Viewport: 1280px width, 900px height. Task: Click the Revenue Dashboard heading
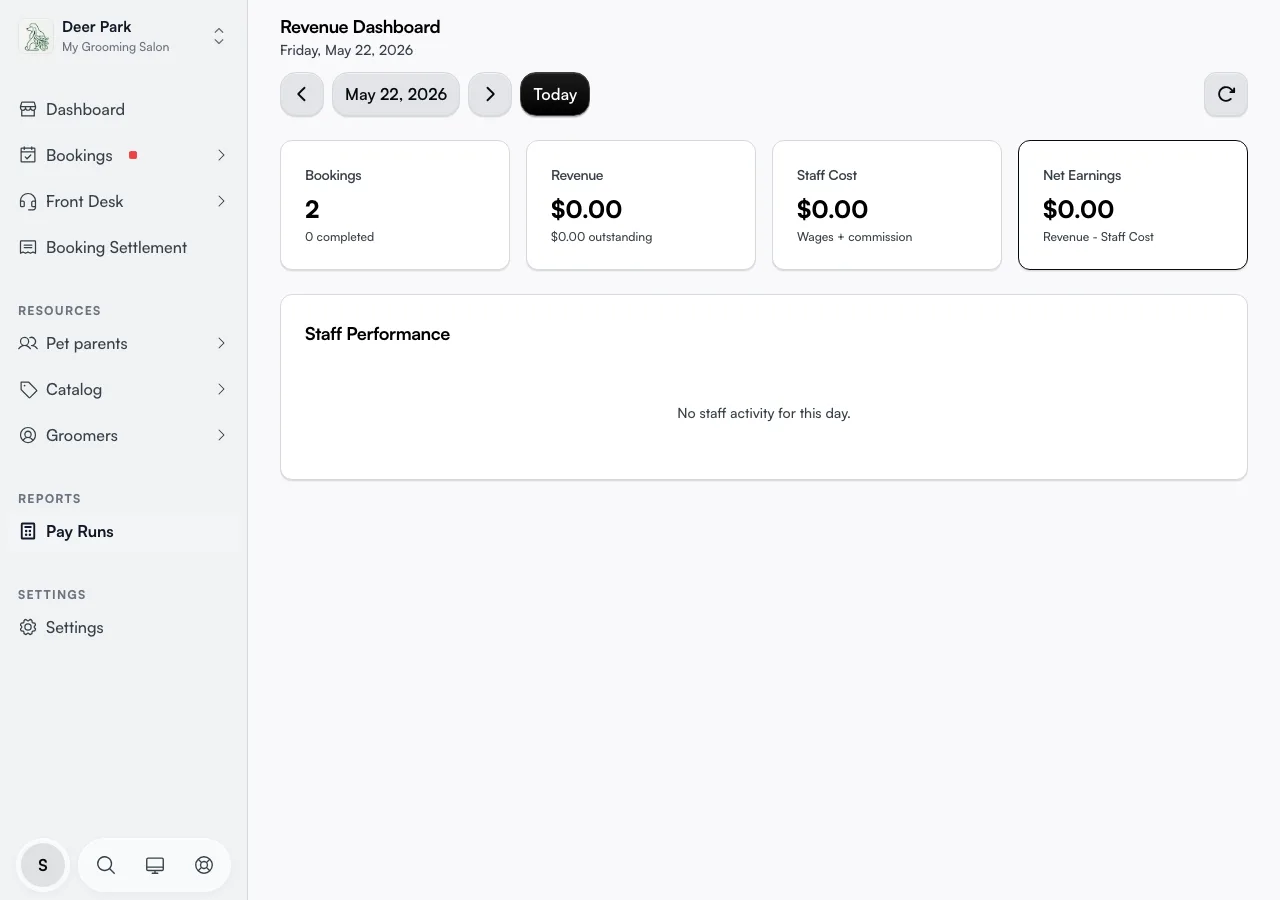(x=360, y=27)
